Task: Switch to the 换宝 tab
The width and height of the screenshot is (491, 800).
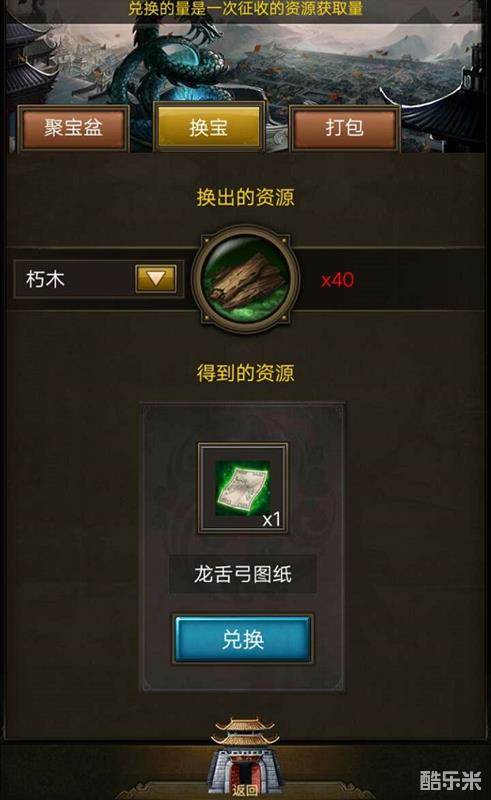Action: (209, 127)
